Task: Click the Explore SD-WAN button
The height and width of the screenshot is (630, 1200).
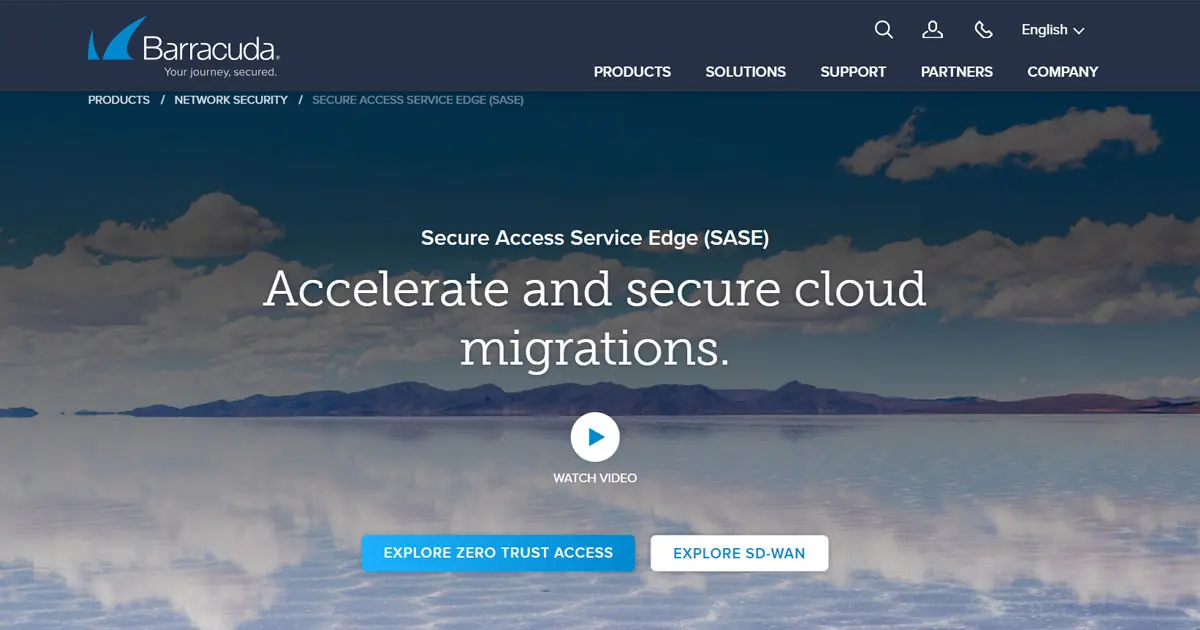Action: [739, 553]
